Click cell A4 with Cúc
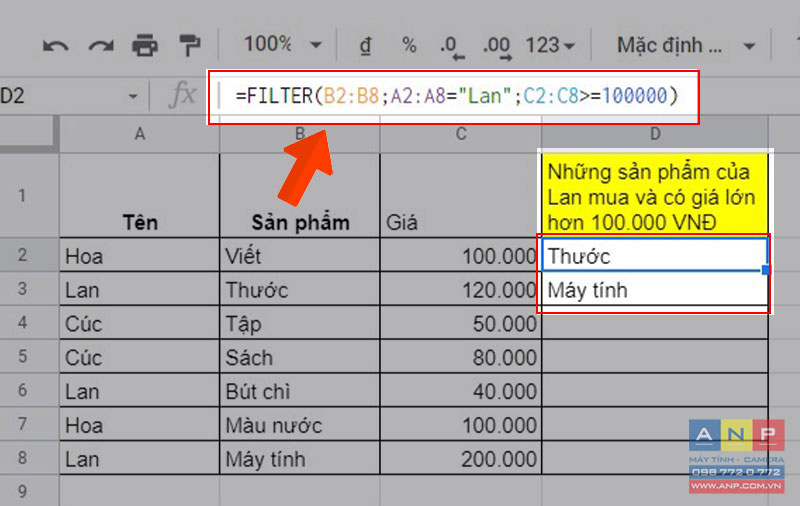The height and width of the screenshot is (506, 800). pos(140,322)
